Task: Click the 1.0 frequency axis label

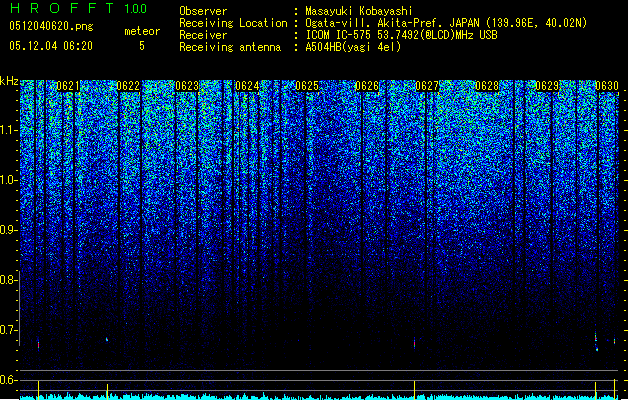Action: click(9, 180)
